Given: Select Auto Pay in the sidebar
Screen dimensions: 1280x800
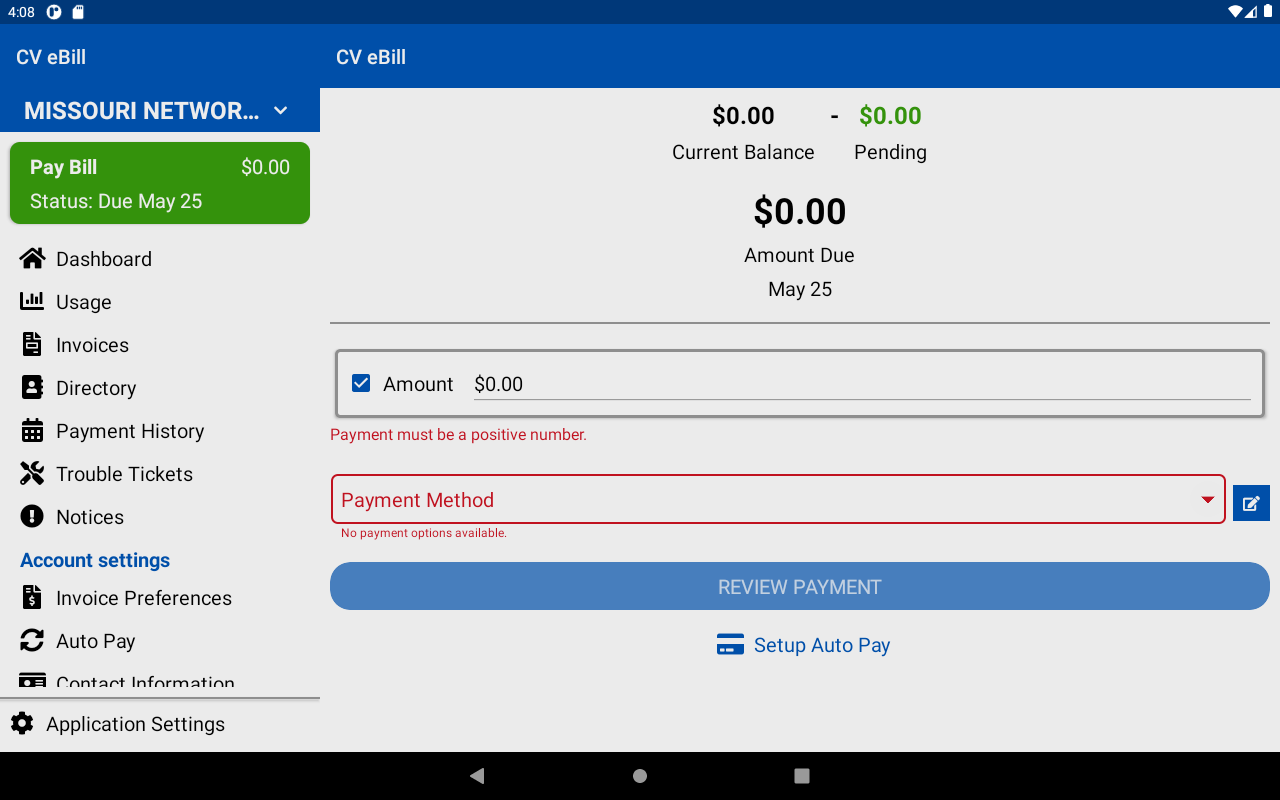Looking at the screenshot, I should click(x=160, y=641).
